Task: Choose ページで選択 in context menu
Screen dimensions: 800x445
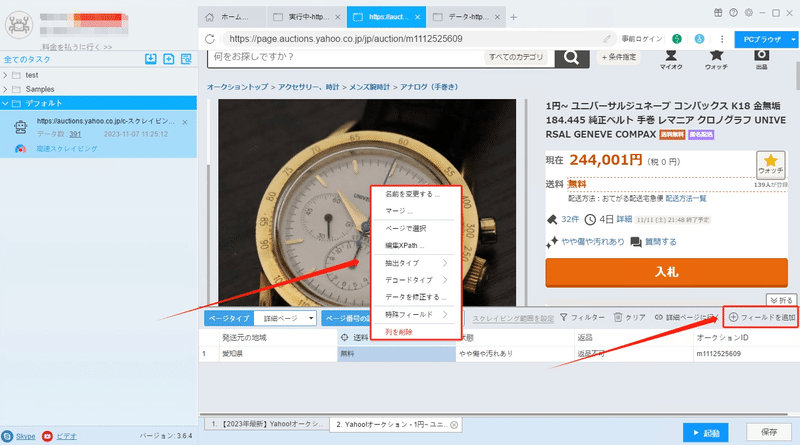Action: click(406, 228)
